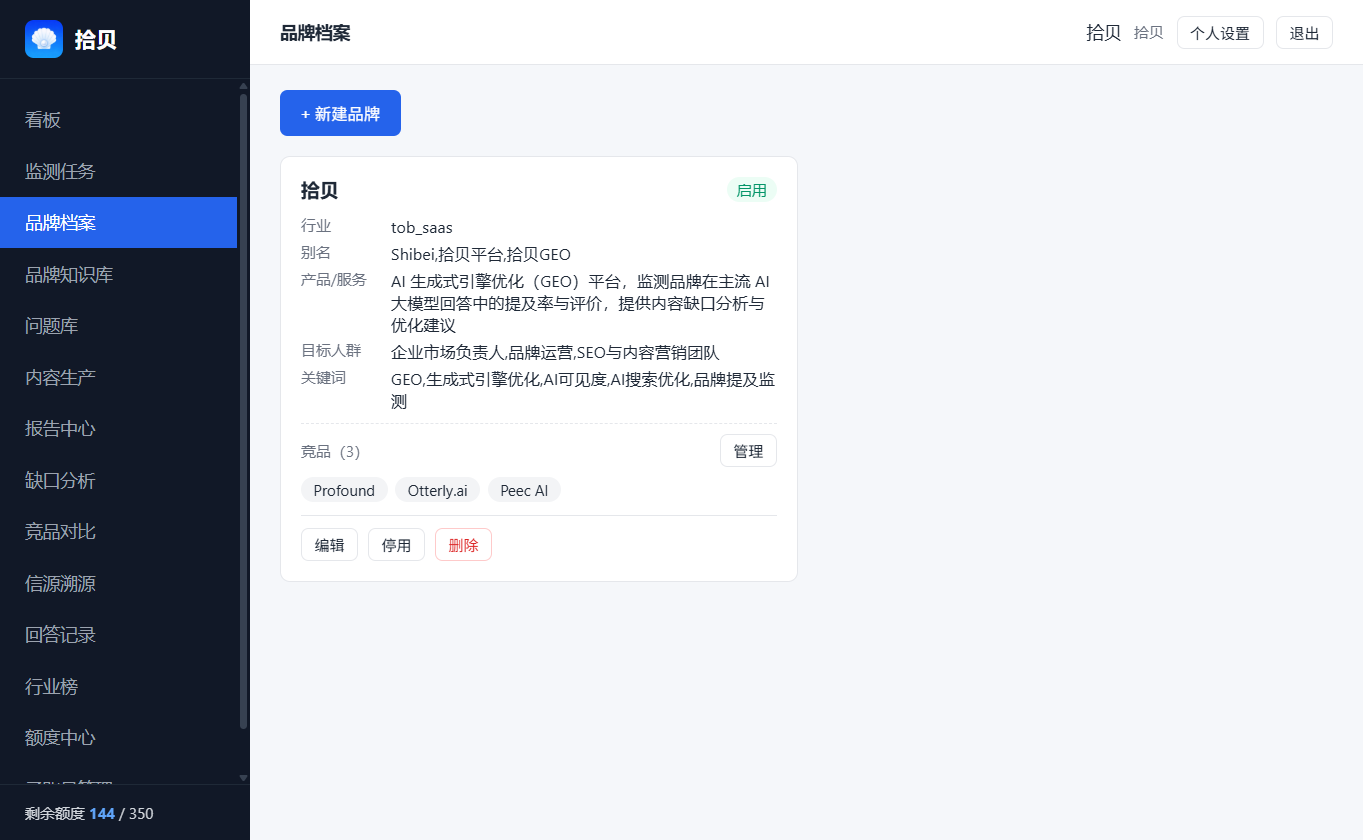1363x840 pixels.
Task: Click the 剩余额度 144 / 350 indicator
Action: (89, 813)
